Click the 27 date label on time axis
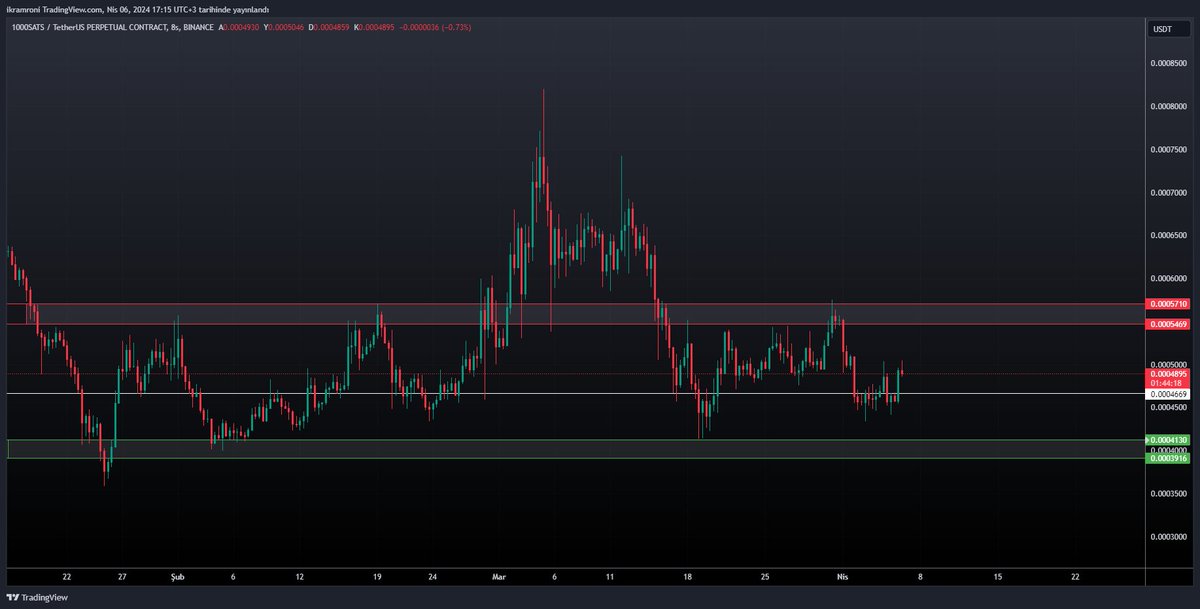This screenshot has width=1200, height=609. pos(122,577)
